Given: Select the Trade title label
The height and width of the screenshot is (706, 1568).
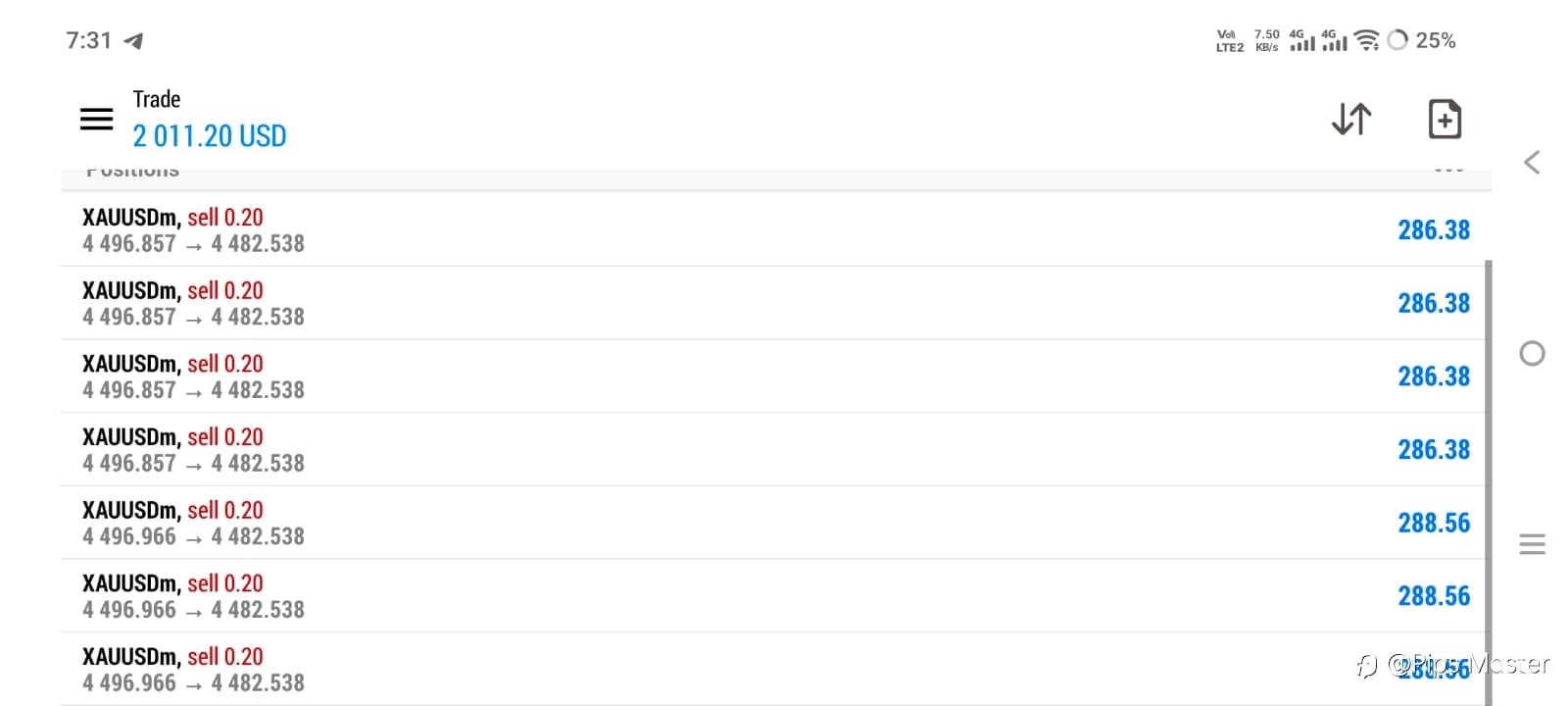Looking at the screenshot, I should [157, 99].
